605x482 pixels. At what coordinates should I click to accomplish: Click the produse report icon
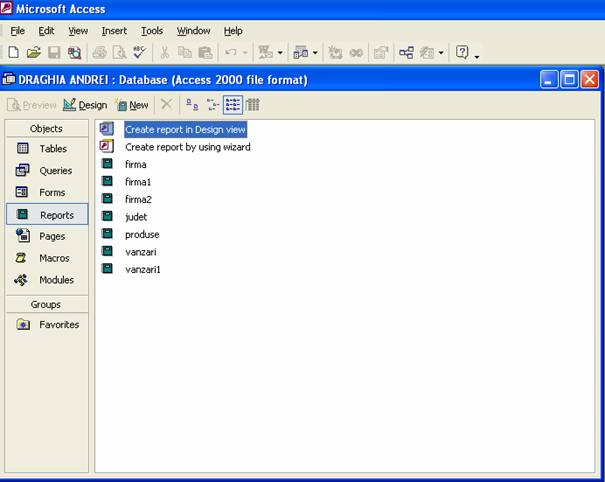point(106,234)
